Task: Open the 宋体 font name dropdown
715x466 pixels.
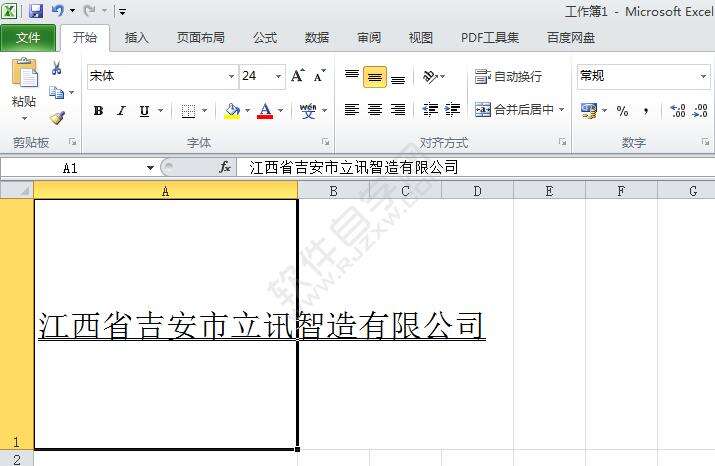Action: click(231, 76)
